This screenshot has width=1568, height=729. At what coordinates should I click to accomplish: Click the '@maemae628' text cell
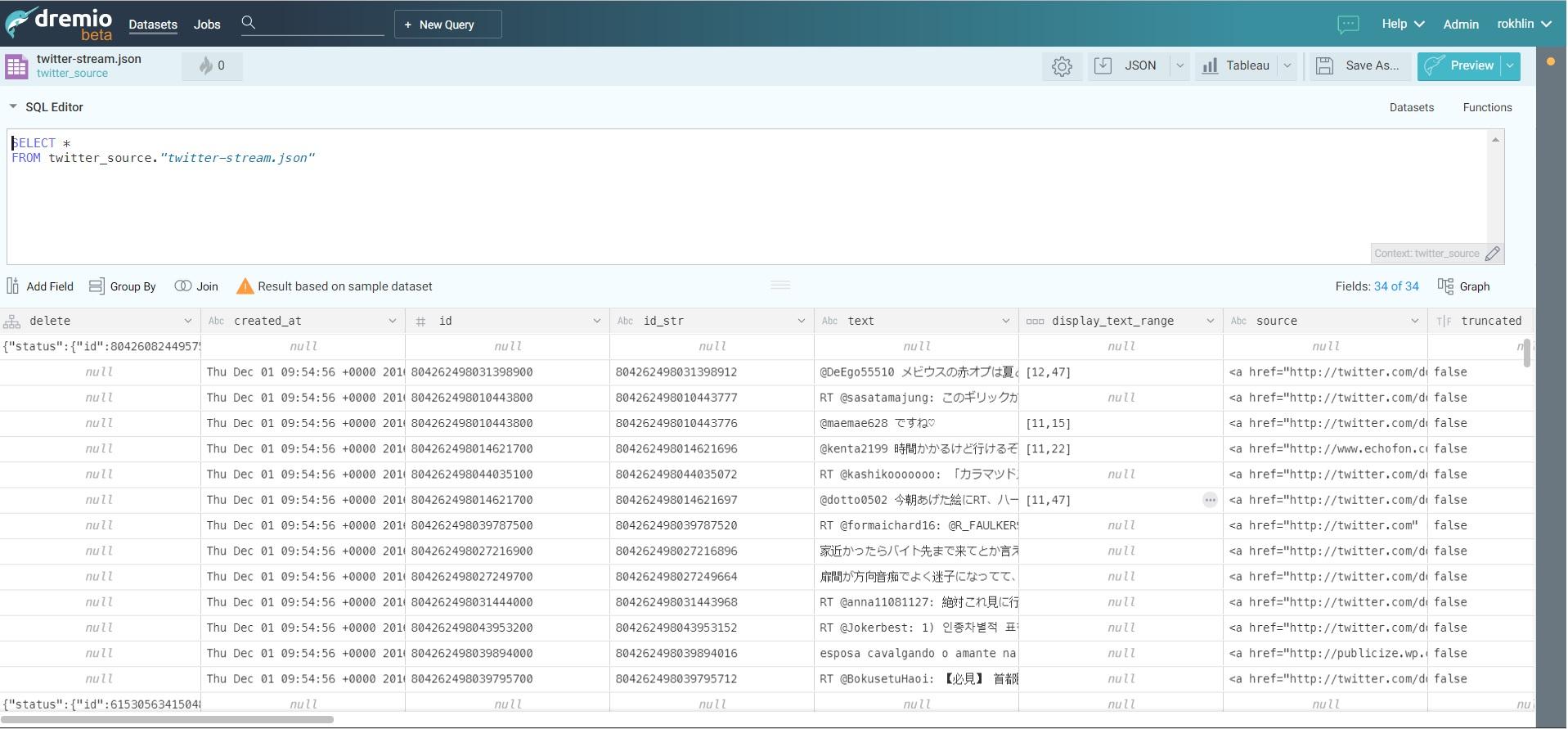click(916, 423)
